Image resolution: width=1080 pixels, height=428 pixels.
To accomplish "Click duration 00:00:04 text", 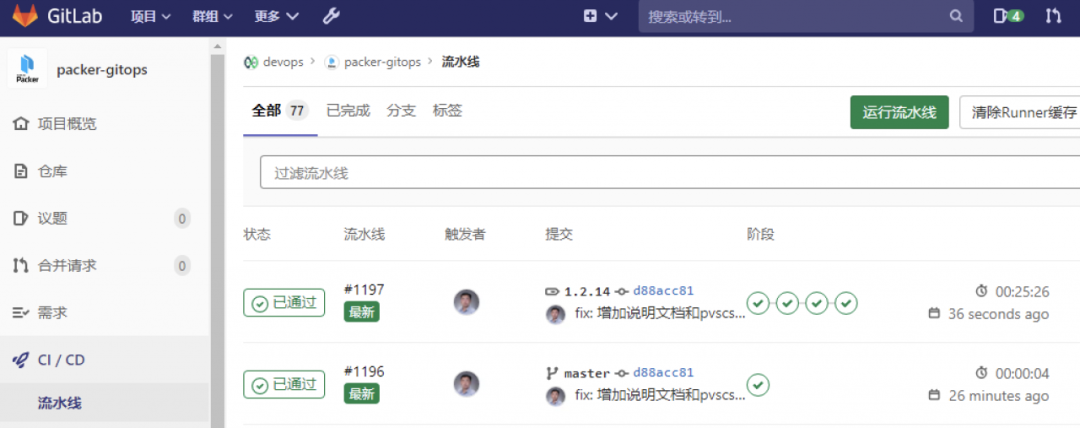I will tap(1022, 374).
